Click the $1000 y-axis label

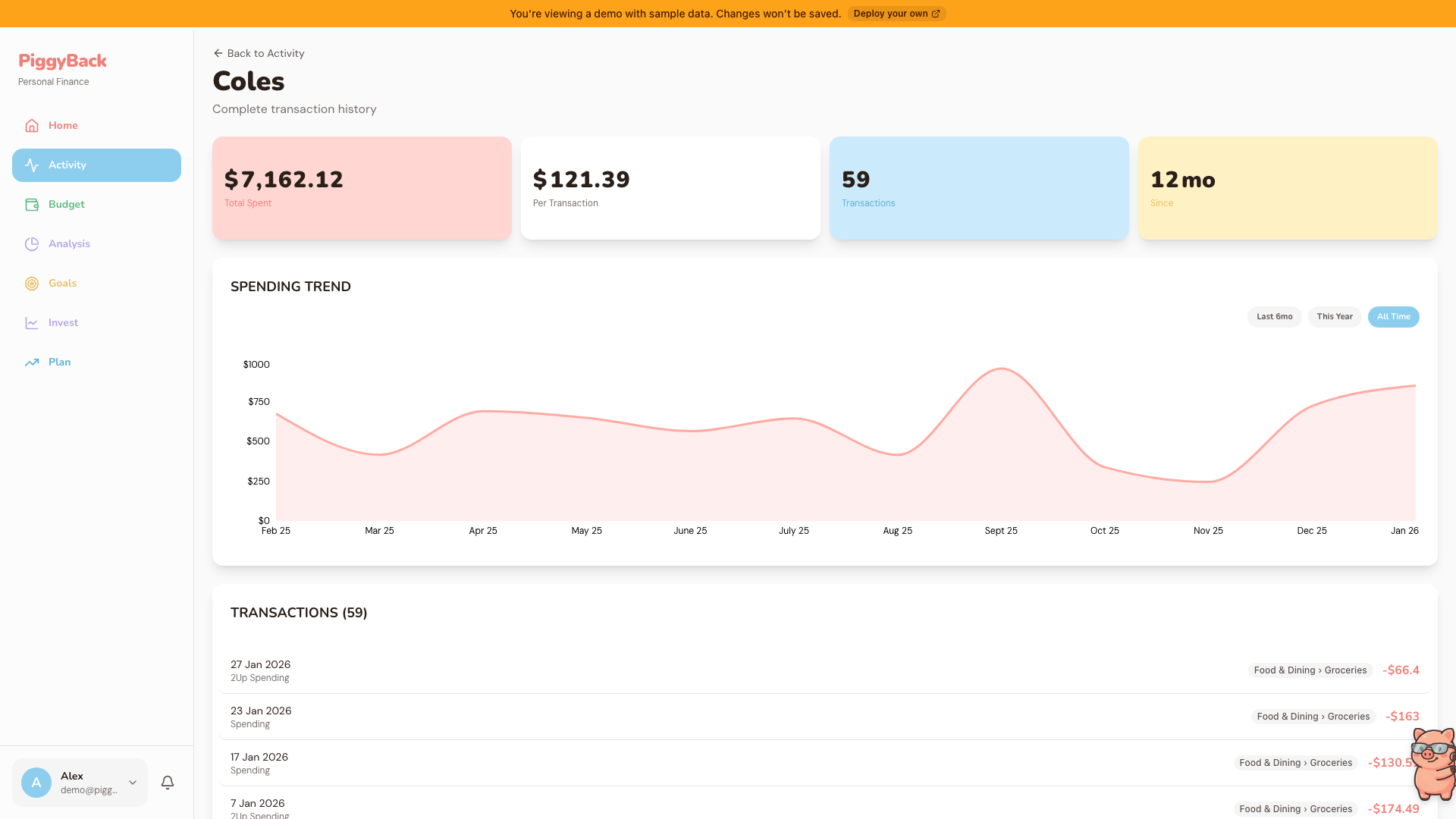256,365
